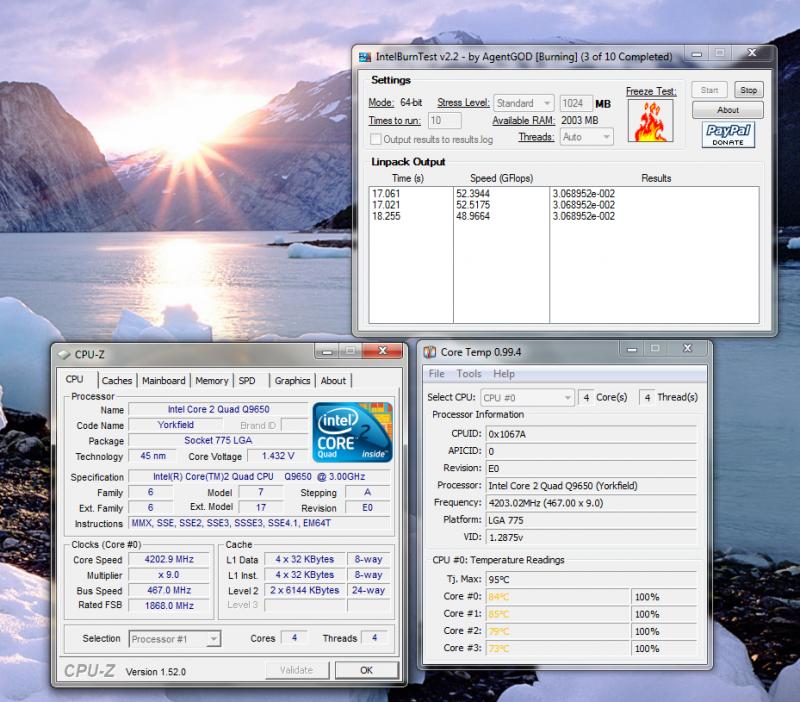Enable Output results to results.log checkbox
800x702 pixels.
pyautogui.click(x=376, y=139)
